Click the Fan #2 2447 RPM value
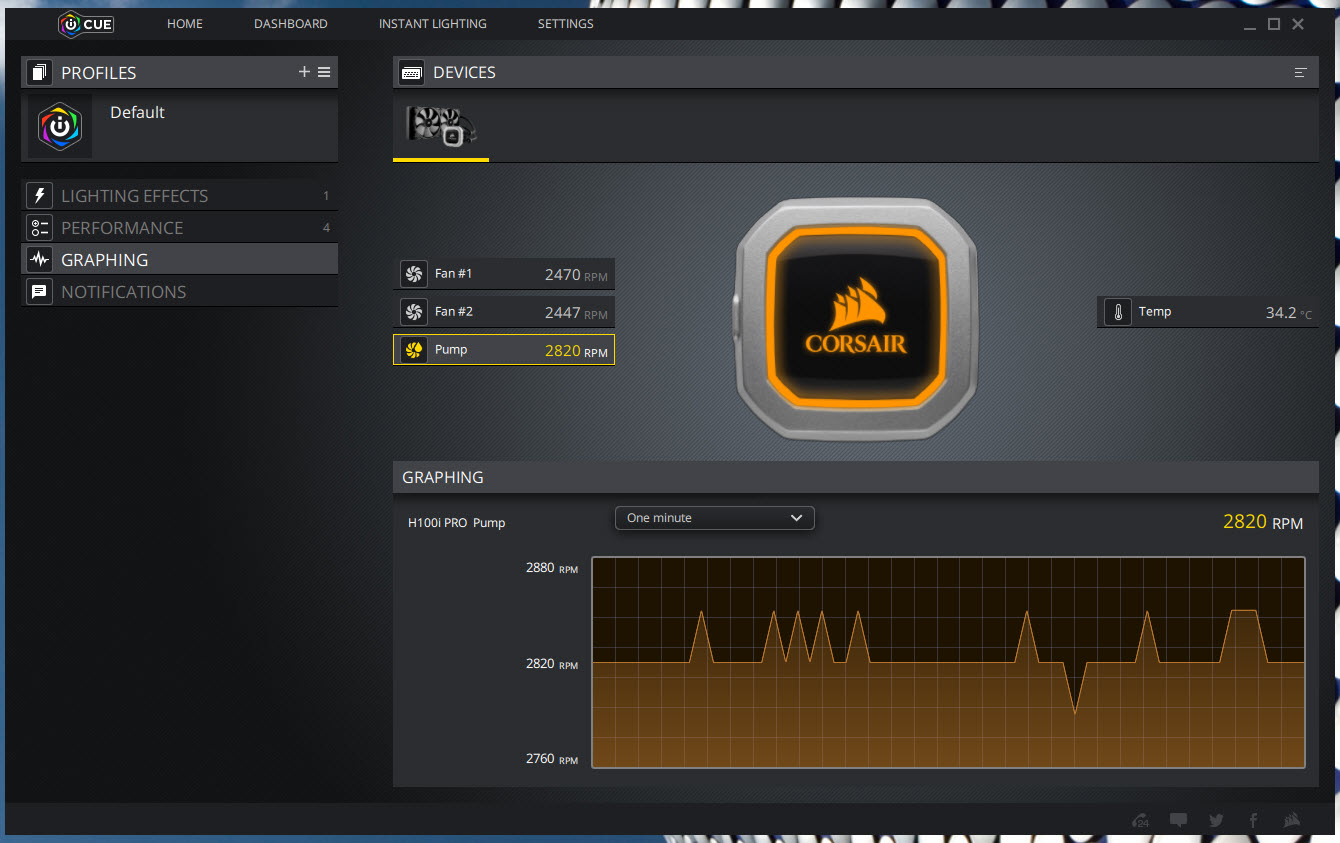Image resolution: width=1340 pixels, height=843 pixels. [576, 313]
